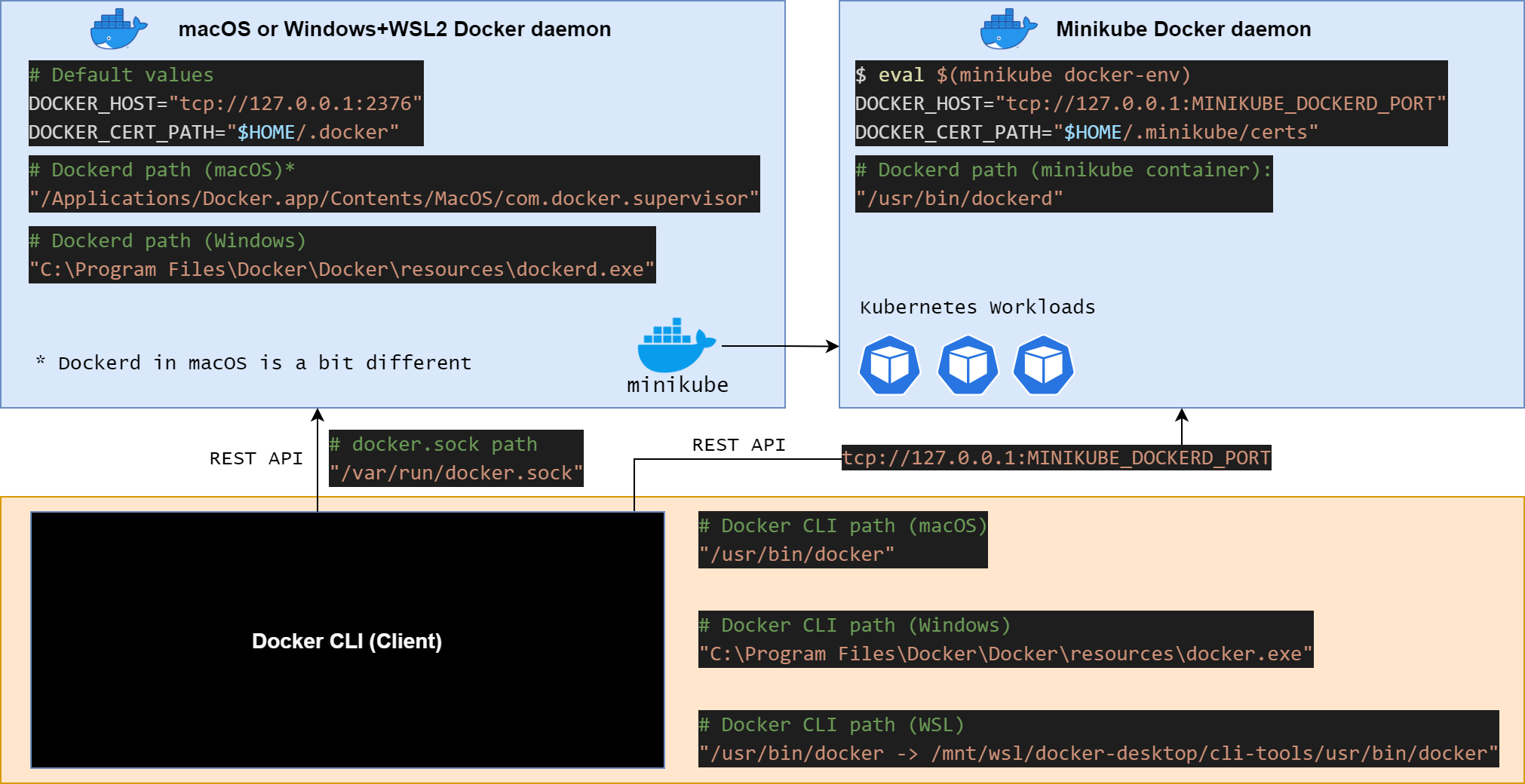This screenshot has height=784, width=1525.
Task: Click the 'Kubernetes Workloads' label
Action: click(x=977, y=307)
